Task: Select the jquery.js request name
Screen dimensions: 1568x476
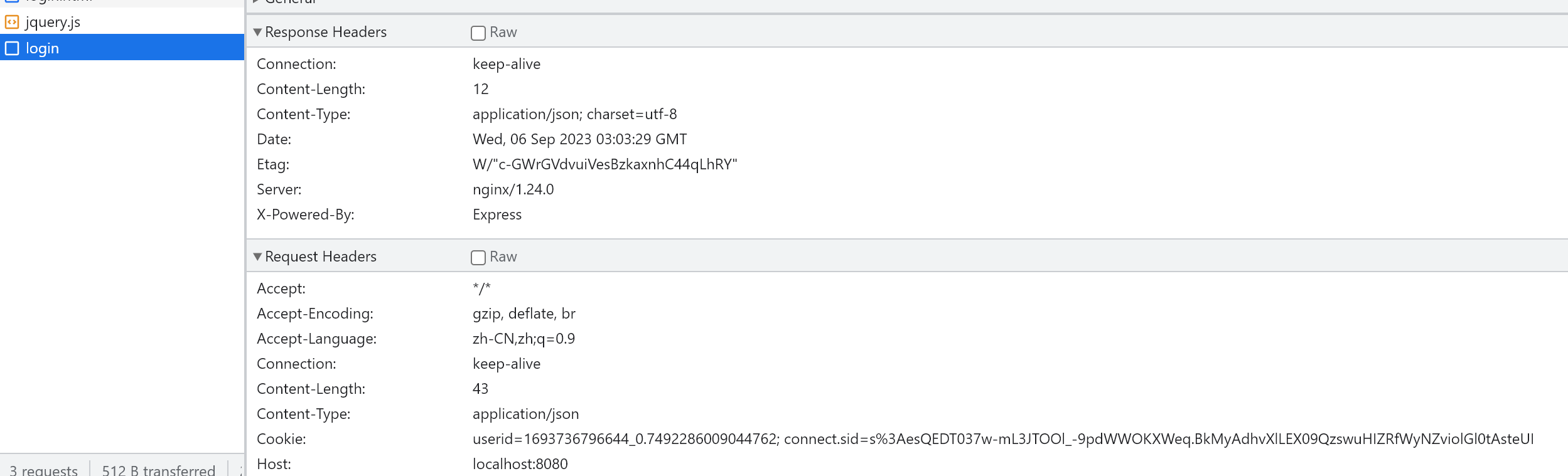Action: pyautogui.click(x=53, y=23)
